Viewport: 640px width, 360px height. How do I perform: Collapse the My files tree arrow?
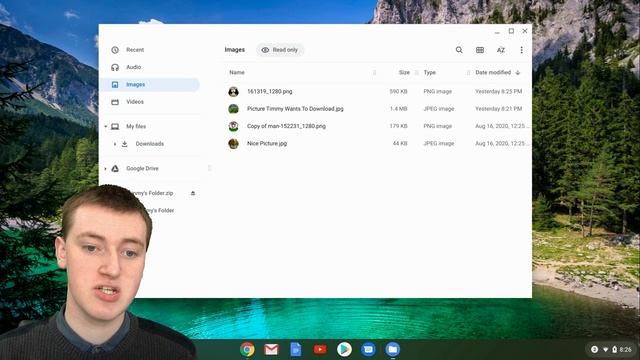pos(106,127)
